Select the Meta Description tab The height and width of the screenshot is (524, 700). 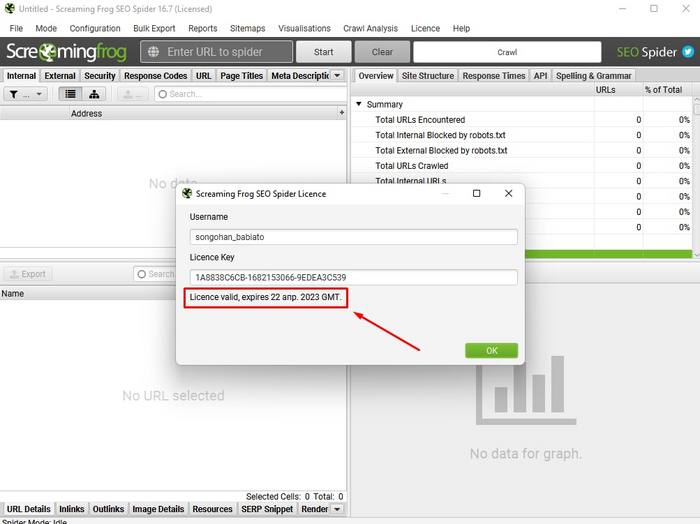300,76
